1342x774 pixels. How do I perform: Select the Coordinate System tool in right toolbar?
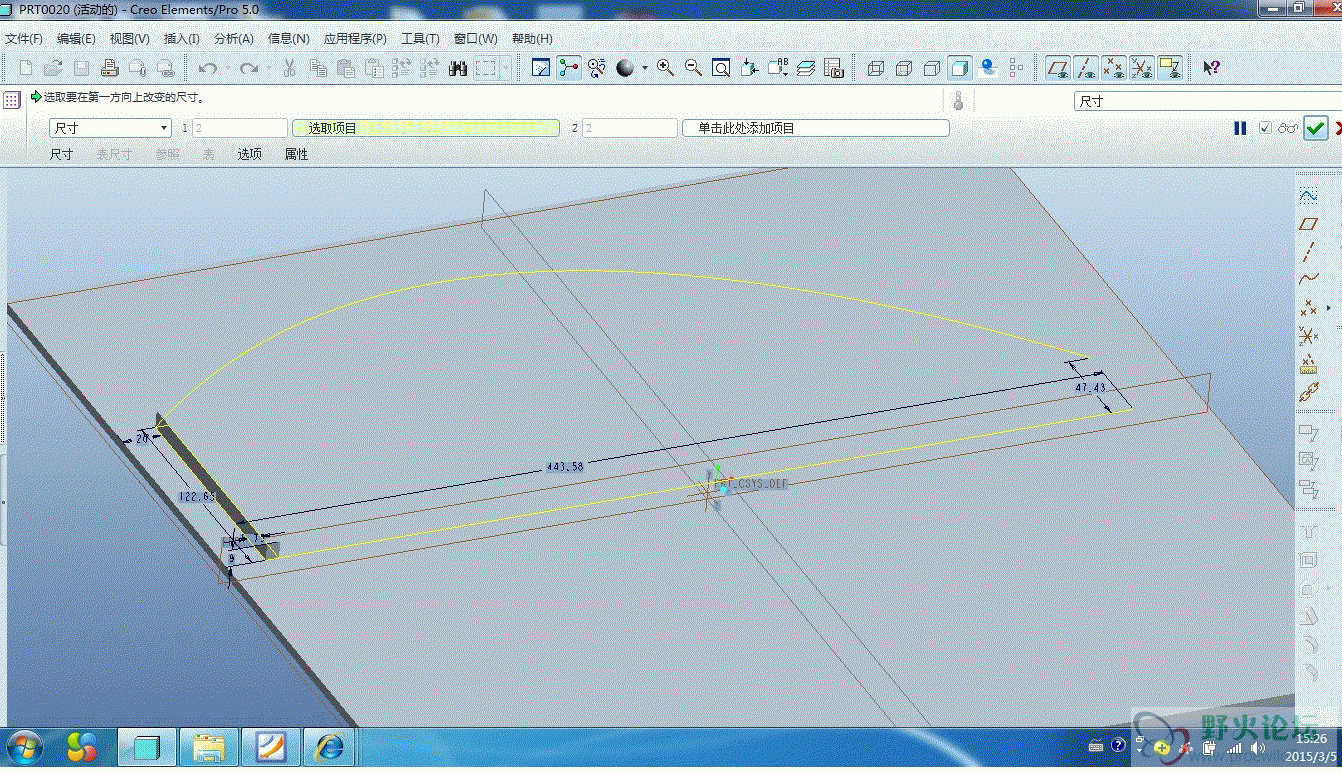tap(1308, 336)
